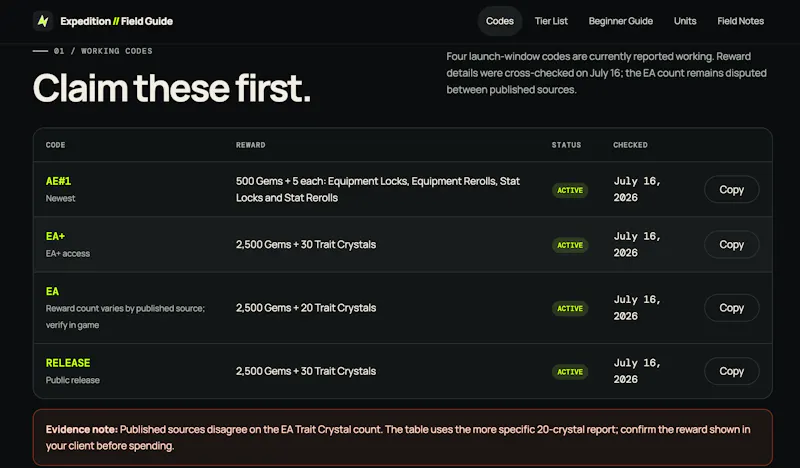Click the CODE column header

tap(55, 145)
